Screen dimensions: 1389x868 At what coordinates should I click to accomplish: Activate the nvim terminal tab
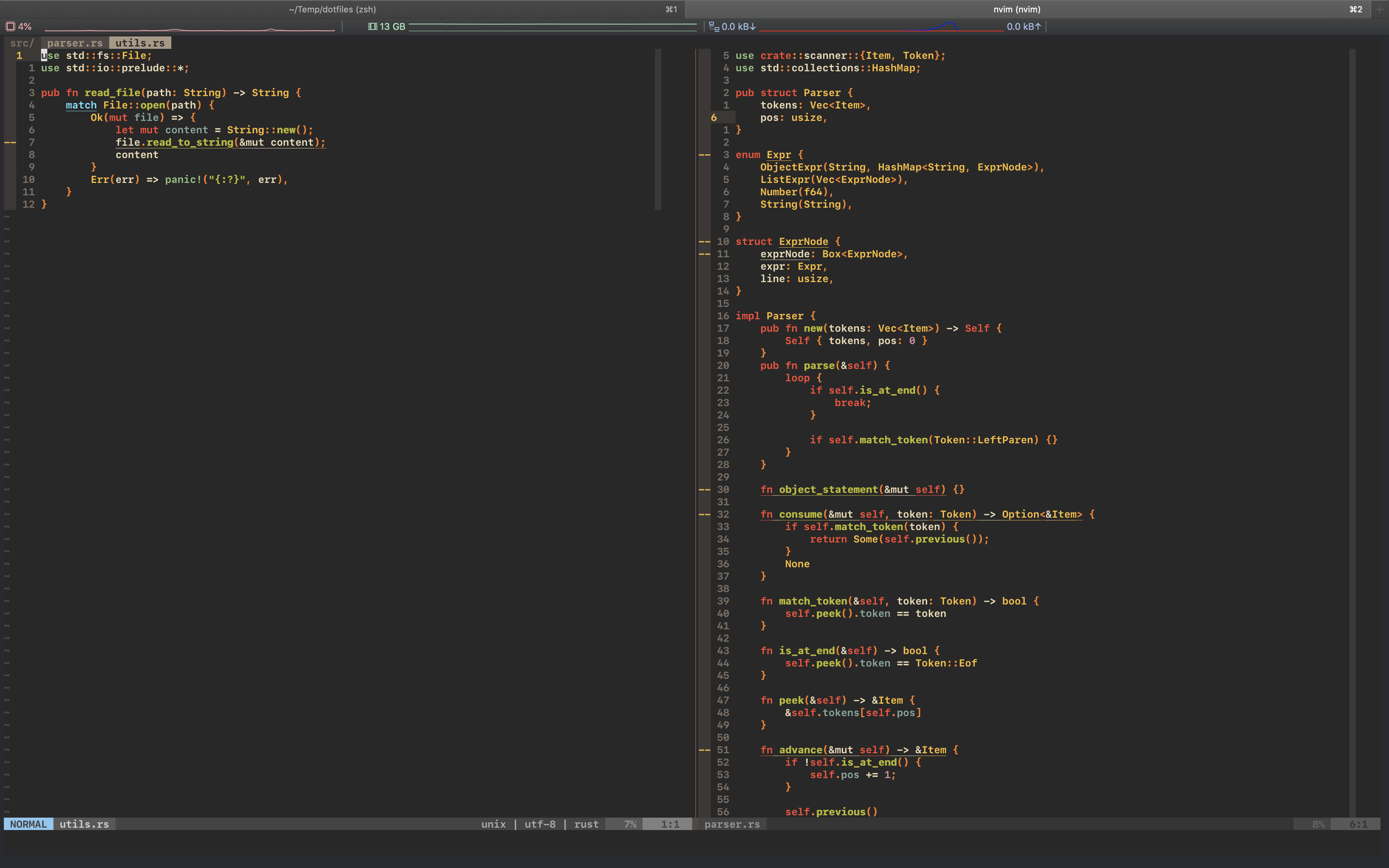(x=1016, y=9)
